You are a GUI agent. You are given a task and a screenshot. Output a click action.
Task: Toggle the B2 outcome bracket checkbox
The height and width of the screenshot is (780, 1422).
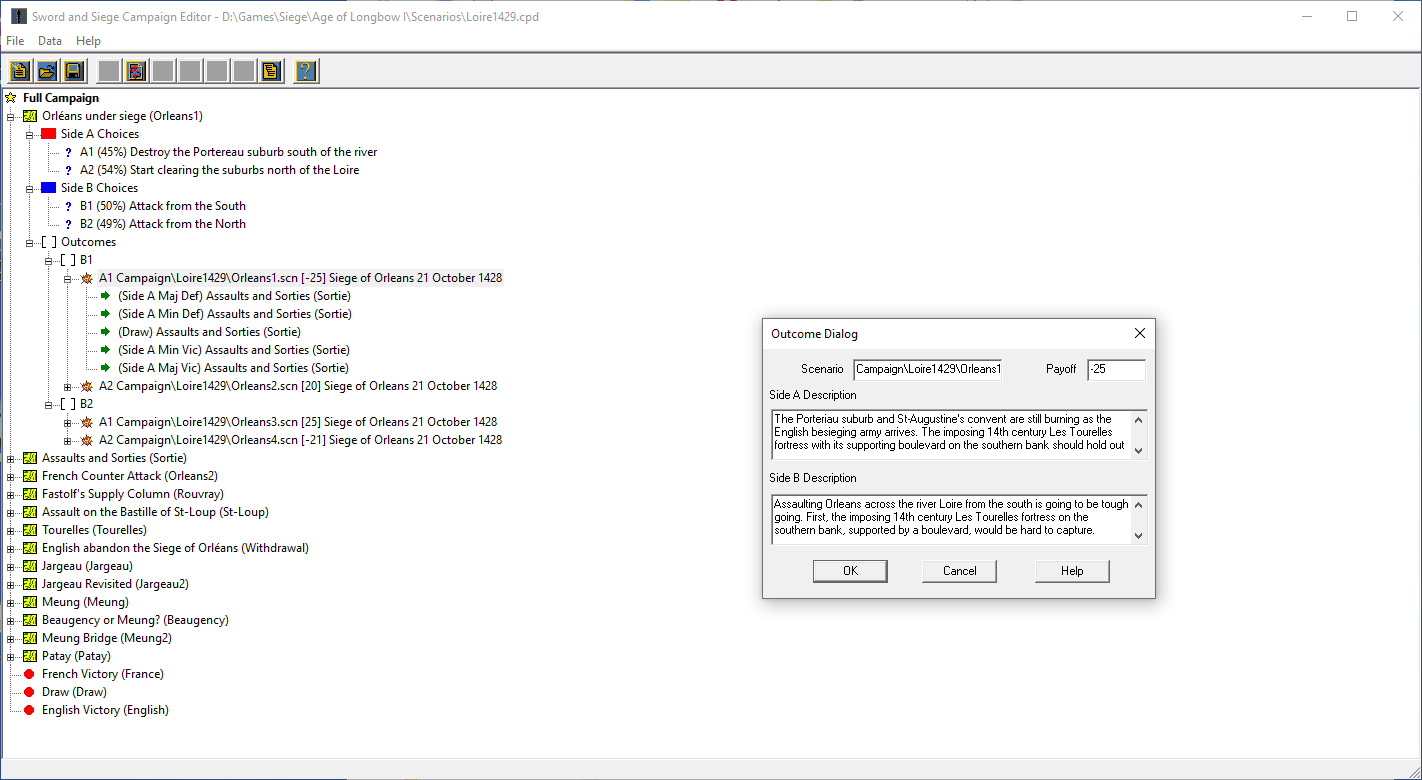coord(67,404)
